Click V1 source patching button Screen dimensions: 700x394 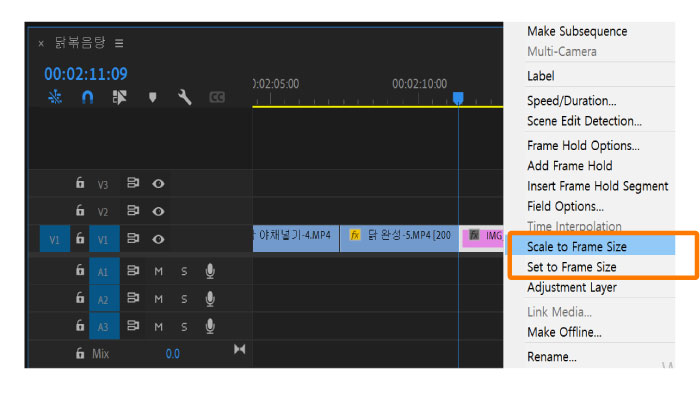click(x=54, y=239)
